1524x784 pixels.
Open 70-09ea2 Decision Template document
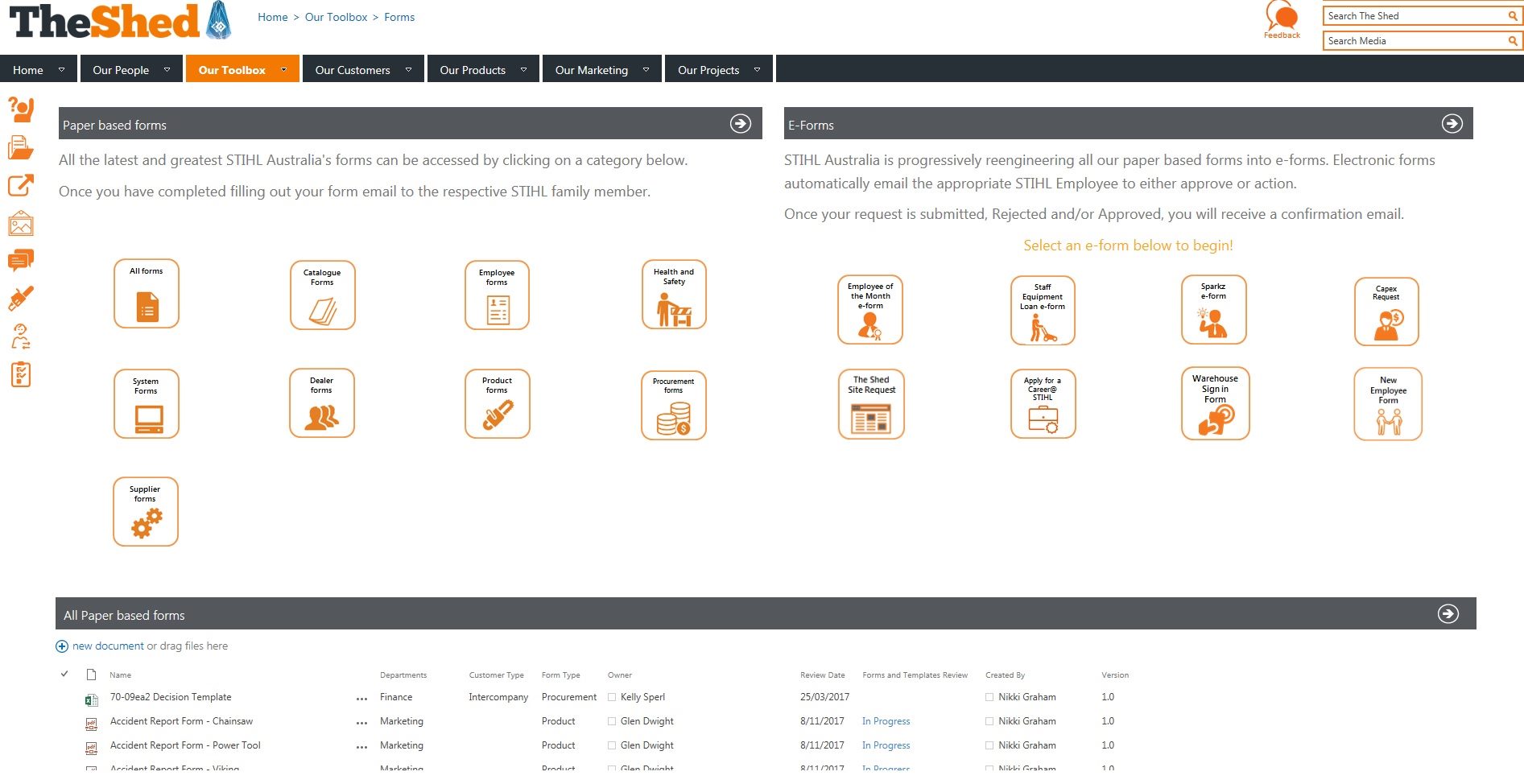(171, 697)
